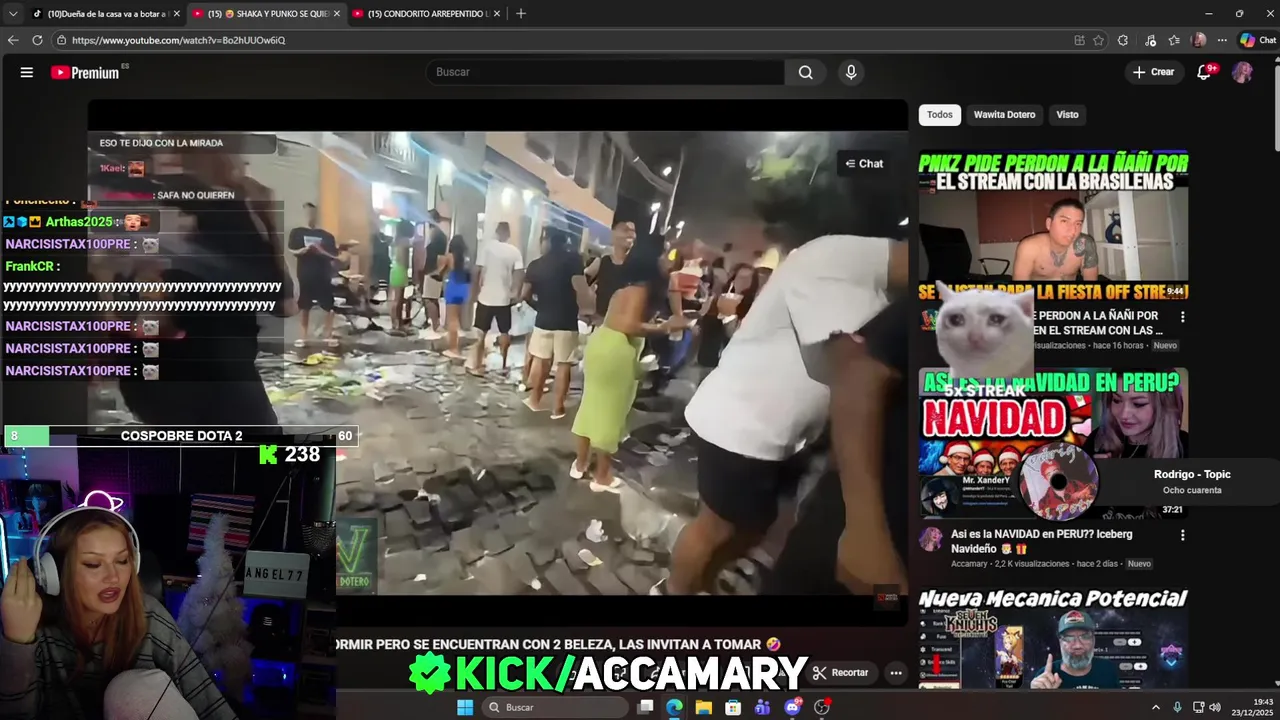Select the Wawita Dotero filter chip
1280x720 pixels.
coord(1004,114)
